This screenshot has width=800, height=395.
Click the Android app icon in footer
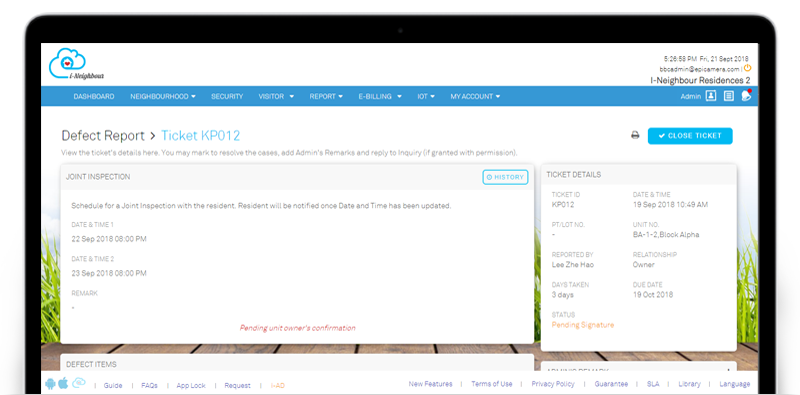tap(50, 384)
